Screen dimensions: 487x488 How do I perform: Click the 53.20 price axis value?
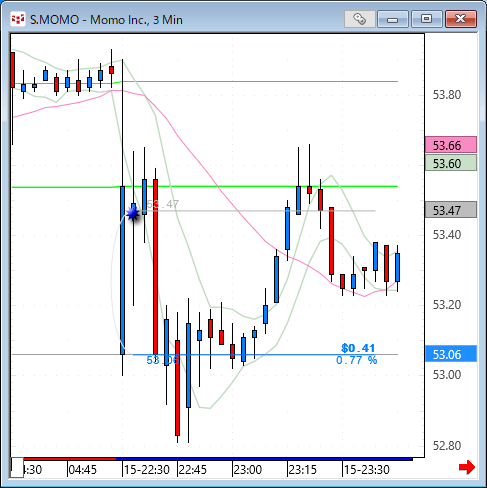447,304
